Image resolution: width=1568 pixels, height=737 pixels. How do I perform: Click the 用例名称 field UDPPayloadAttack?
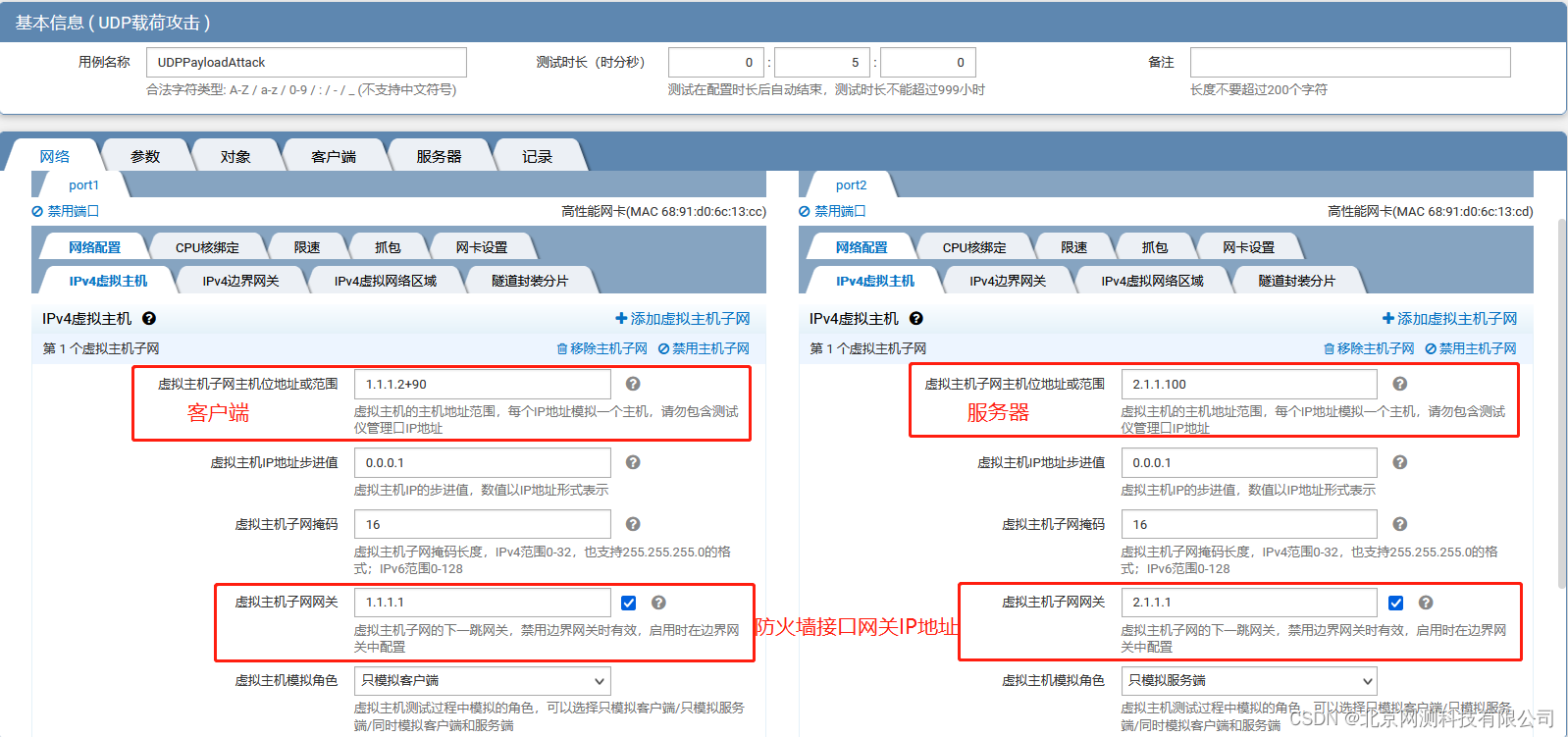click(306, 62)
